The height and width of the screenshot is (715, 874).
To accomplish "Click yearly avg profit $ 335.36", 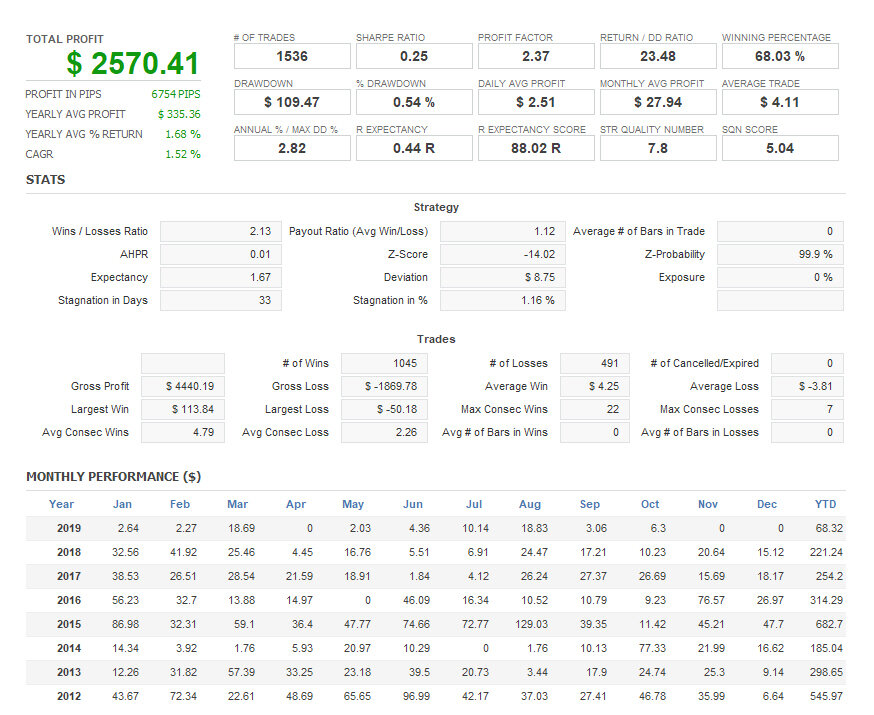I will (179, 114).
